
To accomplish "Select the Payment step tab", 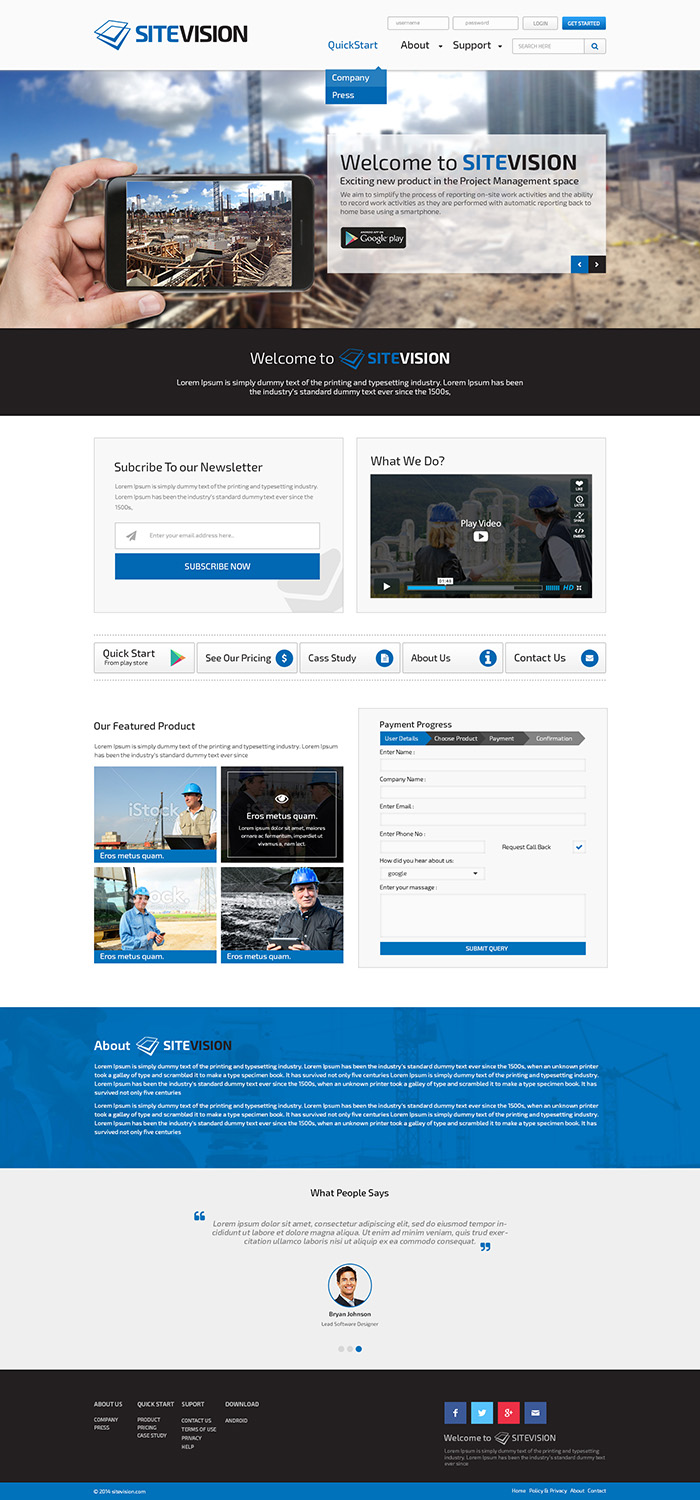I will point(503,738).
